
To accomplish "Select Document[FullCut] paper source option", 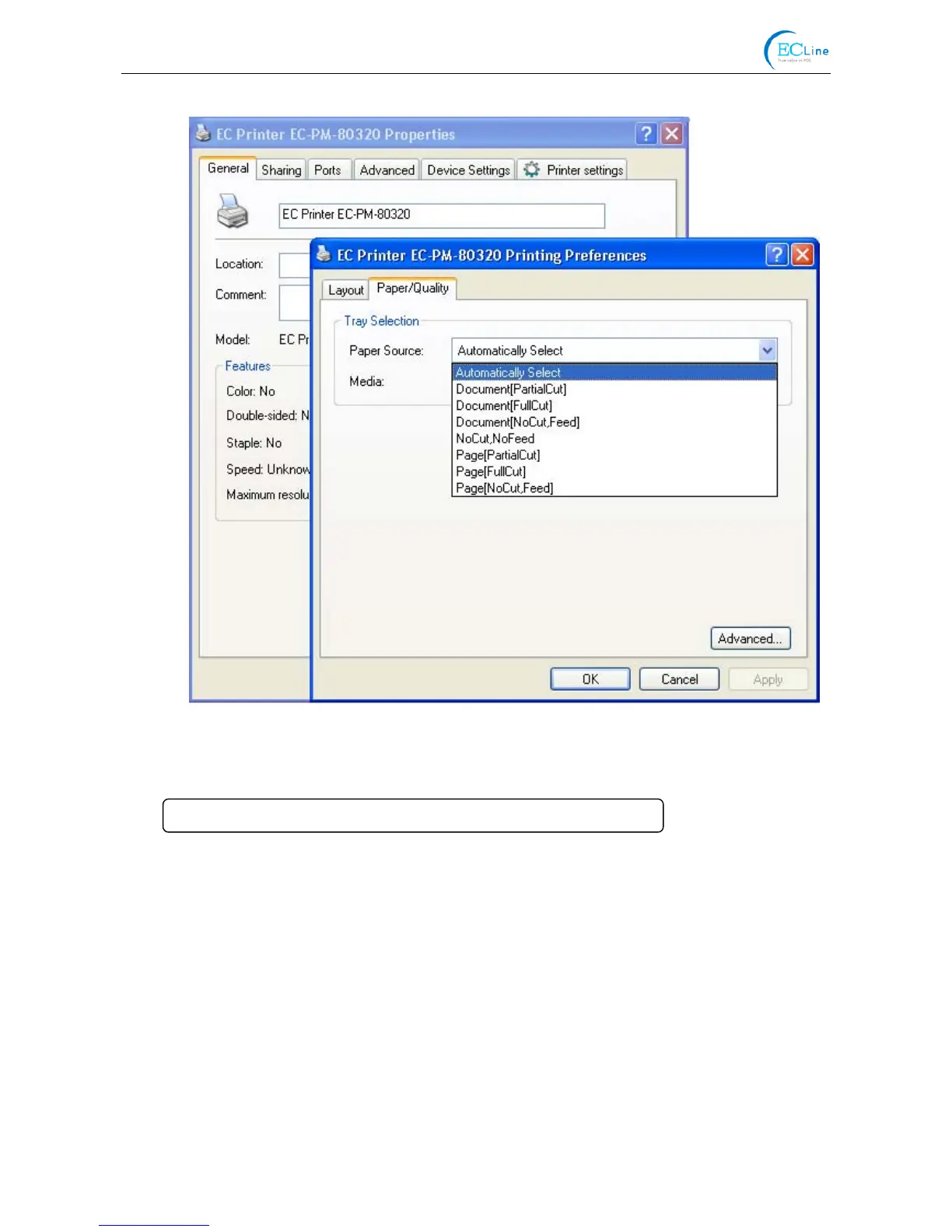I will coord(614,405).
